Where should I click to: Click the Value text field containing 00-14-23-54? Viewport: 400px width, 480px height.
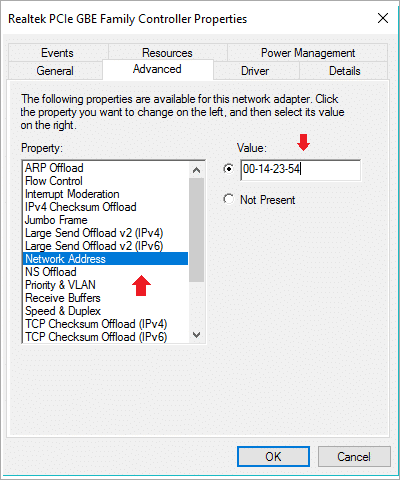click(x=301, y=170)
